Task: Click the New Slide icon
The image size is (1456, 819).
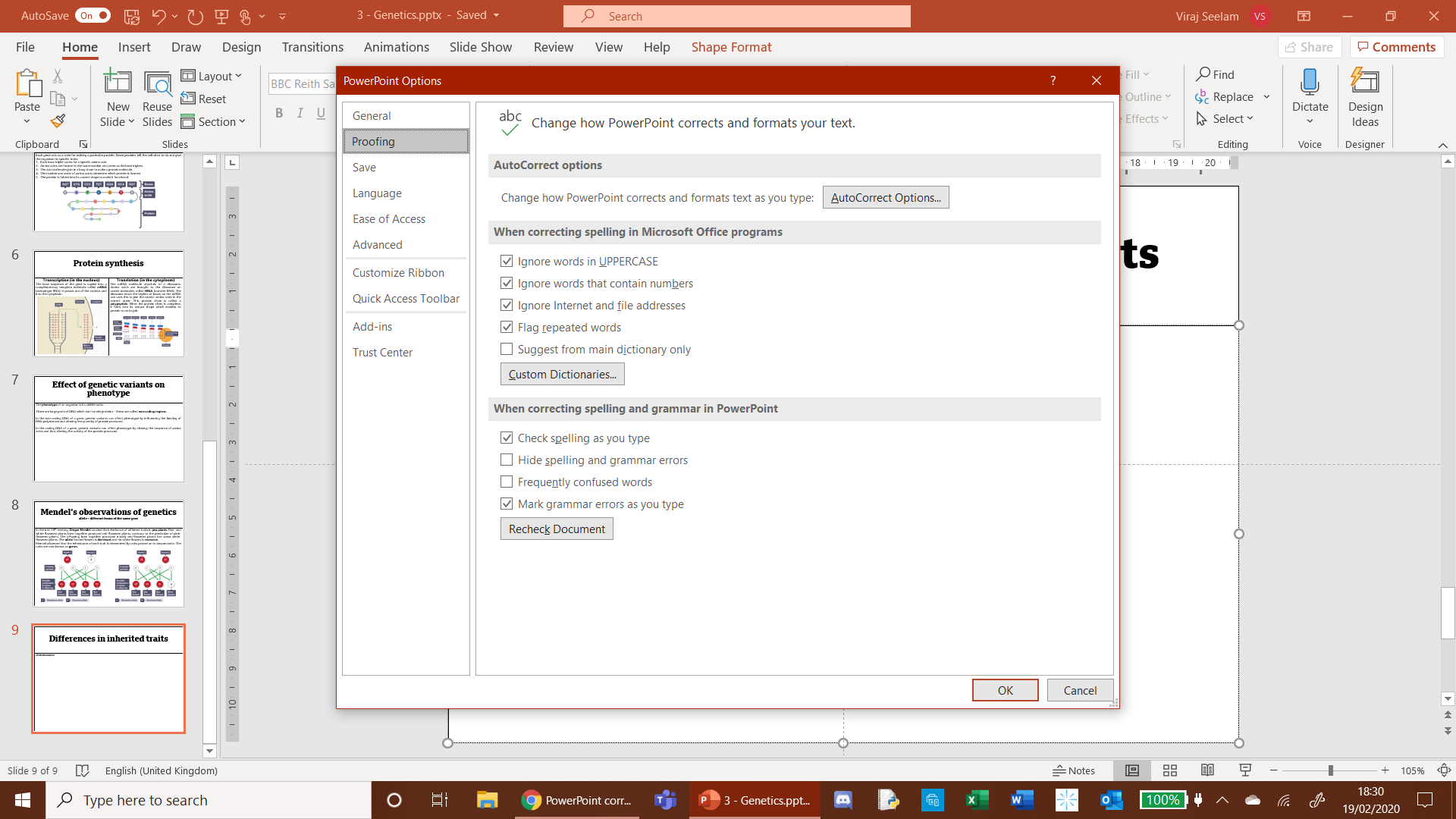Action: [118, 83]
